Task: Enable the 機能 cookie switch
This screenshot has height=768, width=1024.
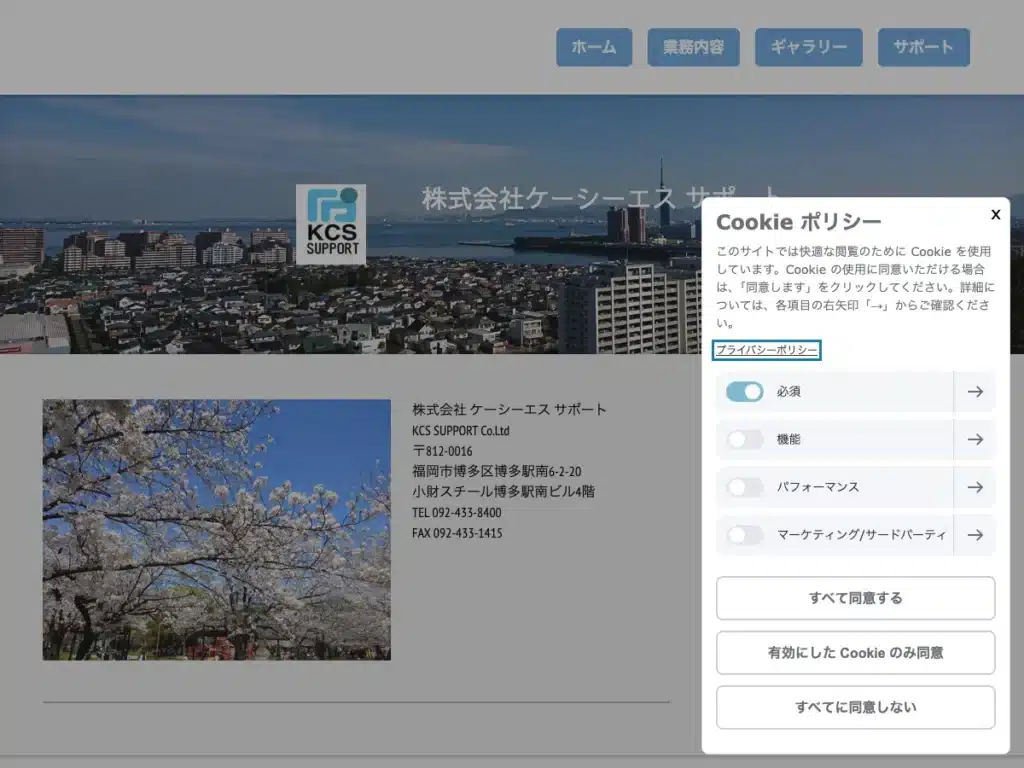Action: (x=744, y=440)
